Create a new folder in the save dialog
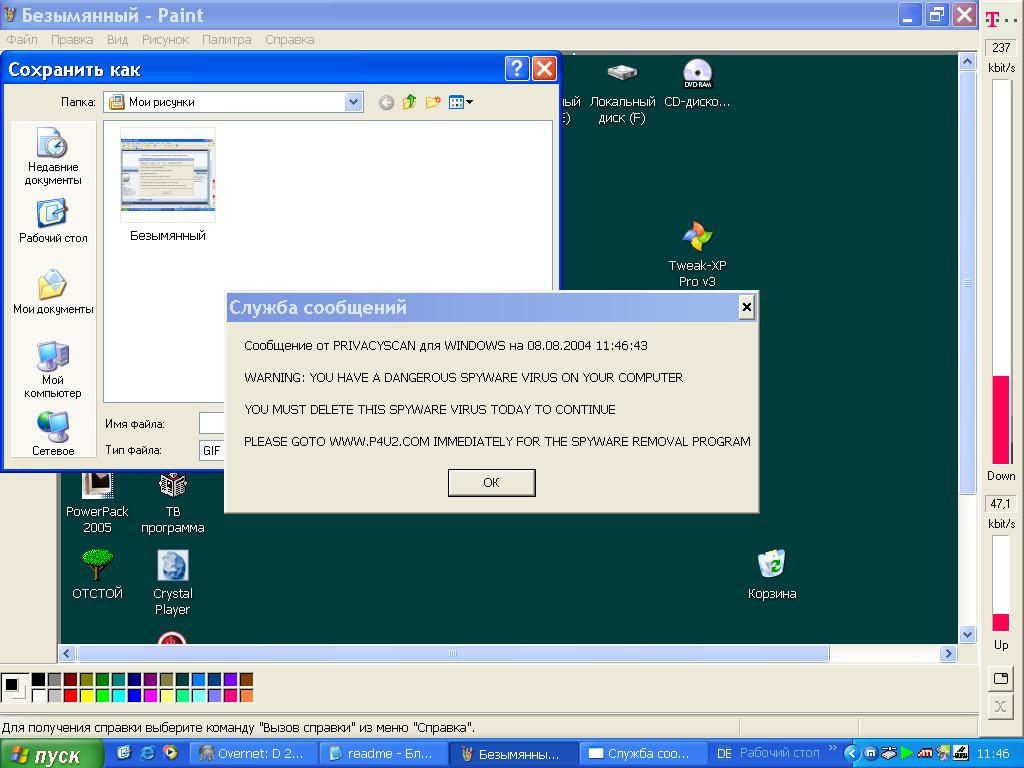This screenshot has width=1024, height=768. point(432,102)
